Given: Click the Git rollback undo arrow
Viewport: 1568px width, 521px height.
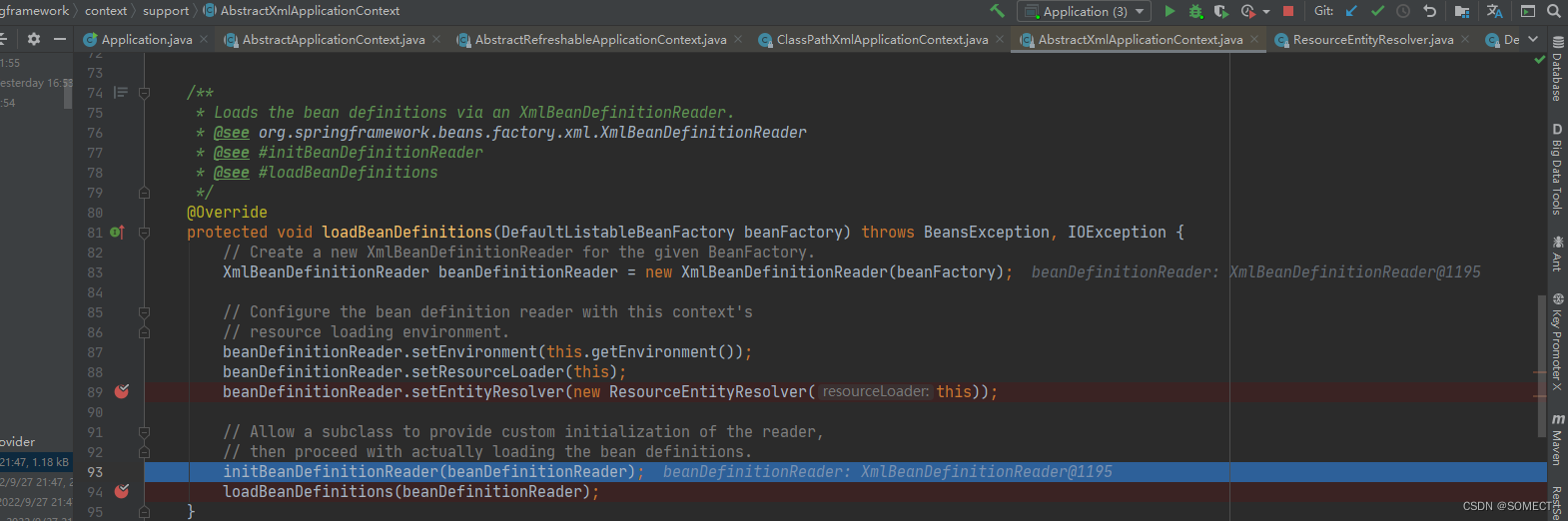Looking at the screenshot, I should (1429, 11).
